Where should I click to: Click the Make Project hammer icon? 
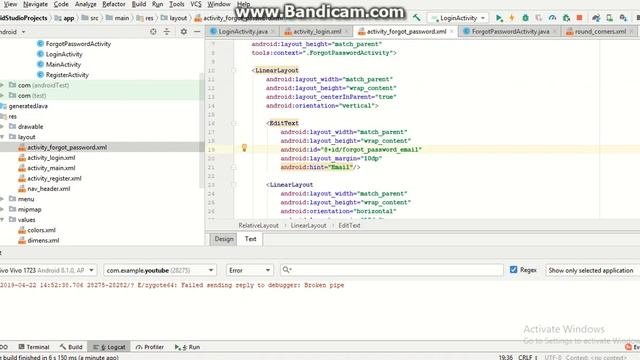[416, 18]
